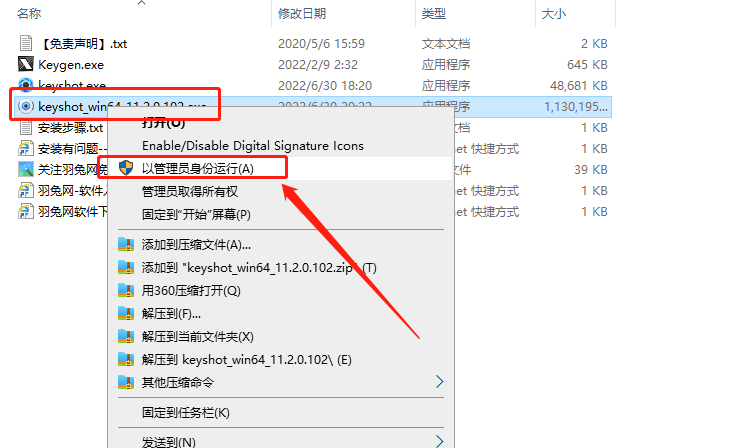Sort by 名称 column header
The width and height of the screenshot is (738, 448).
pyautogui.click(x=29, y=14)
